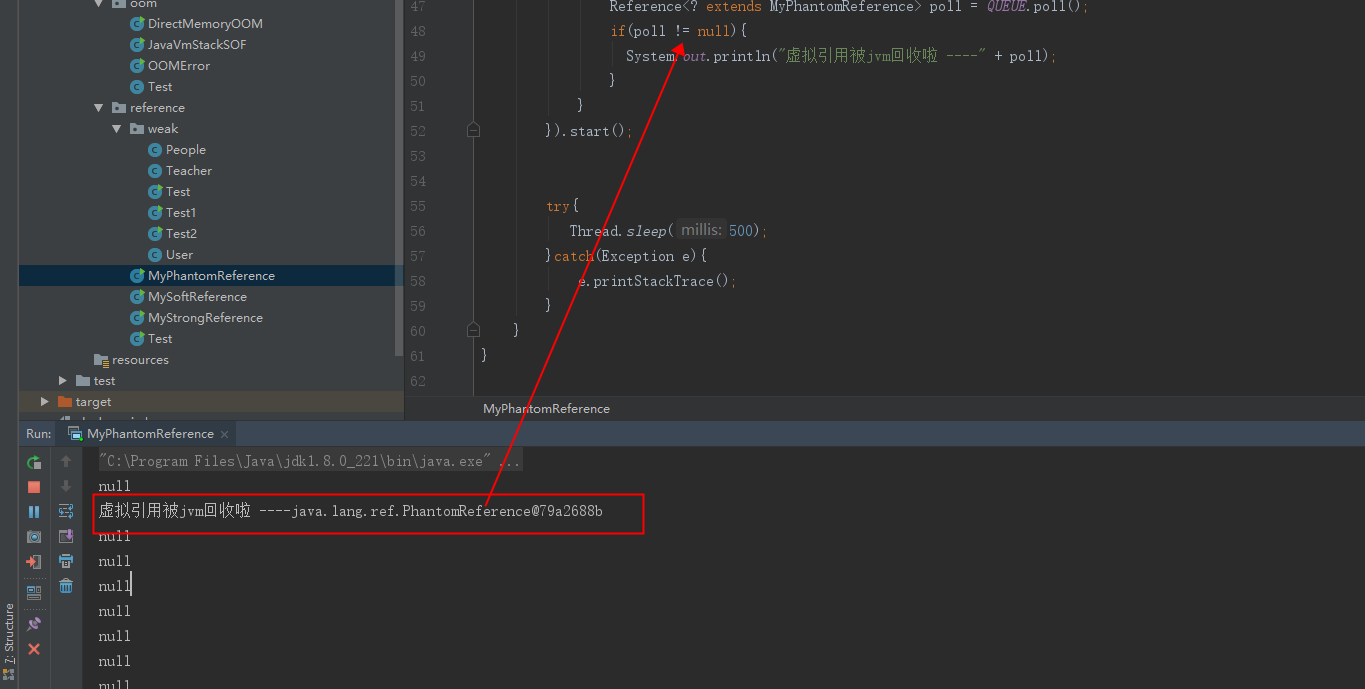Click the MyPhantomReference breadcrumb below the editor
This screenshot has width=1365, height=689.
[546, 408]
